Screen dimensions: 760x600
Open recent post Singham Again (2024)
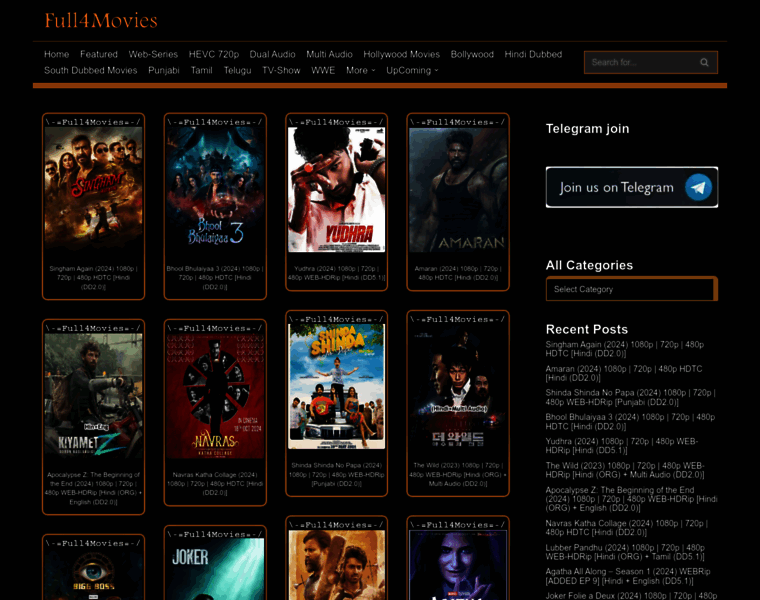pos(625,349)
